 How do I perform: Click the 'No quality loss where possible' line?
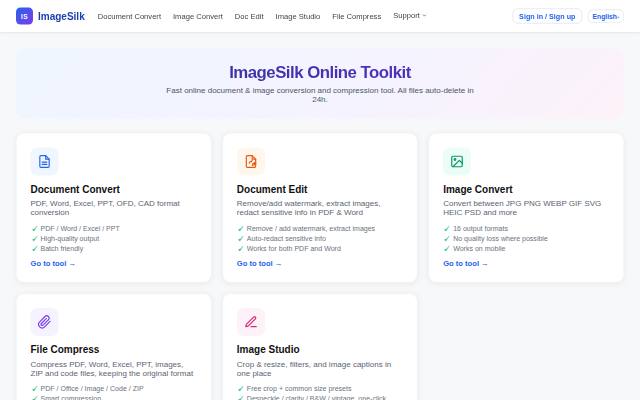[x=496, y=239]
